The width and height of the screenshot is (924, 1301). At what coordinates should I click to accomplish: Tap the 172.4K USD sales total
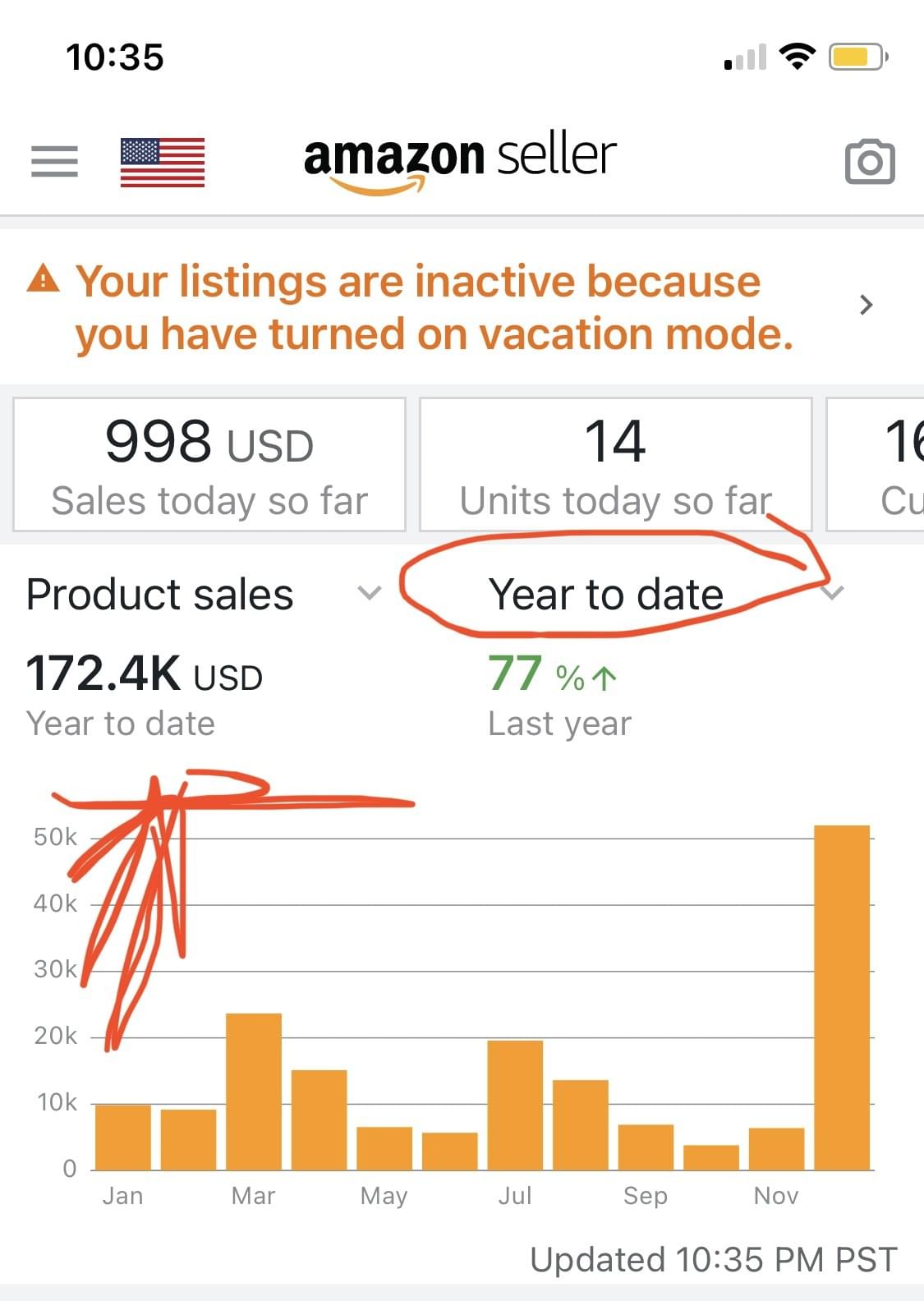145,675
